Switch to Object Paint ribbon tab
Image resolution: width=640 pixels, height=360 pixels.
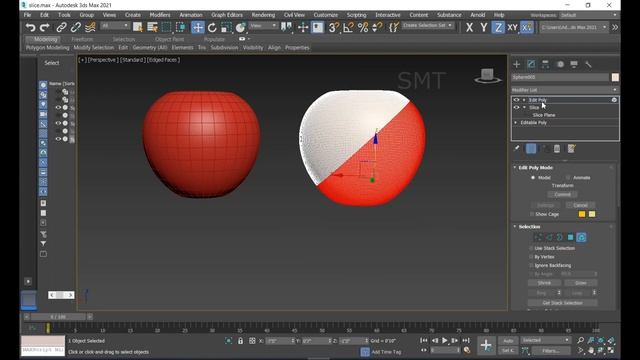pos(169,39)
